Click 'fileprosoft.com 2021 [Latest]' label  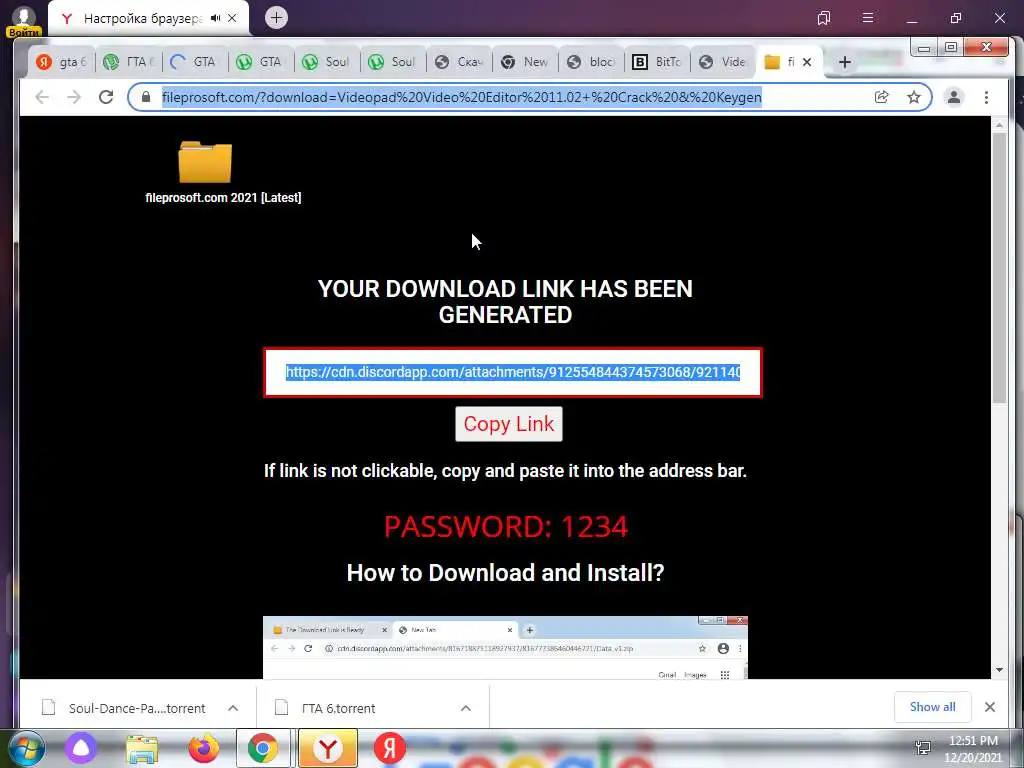[223, 198]
